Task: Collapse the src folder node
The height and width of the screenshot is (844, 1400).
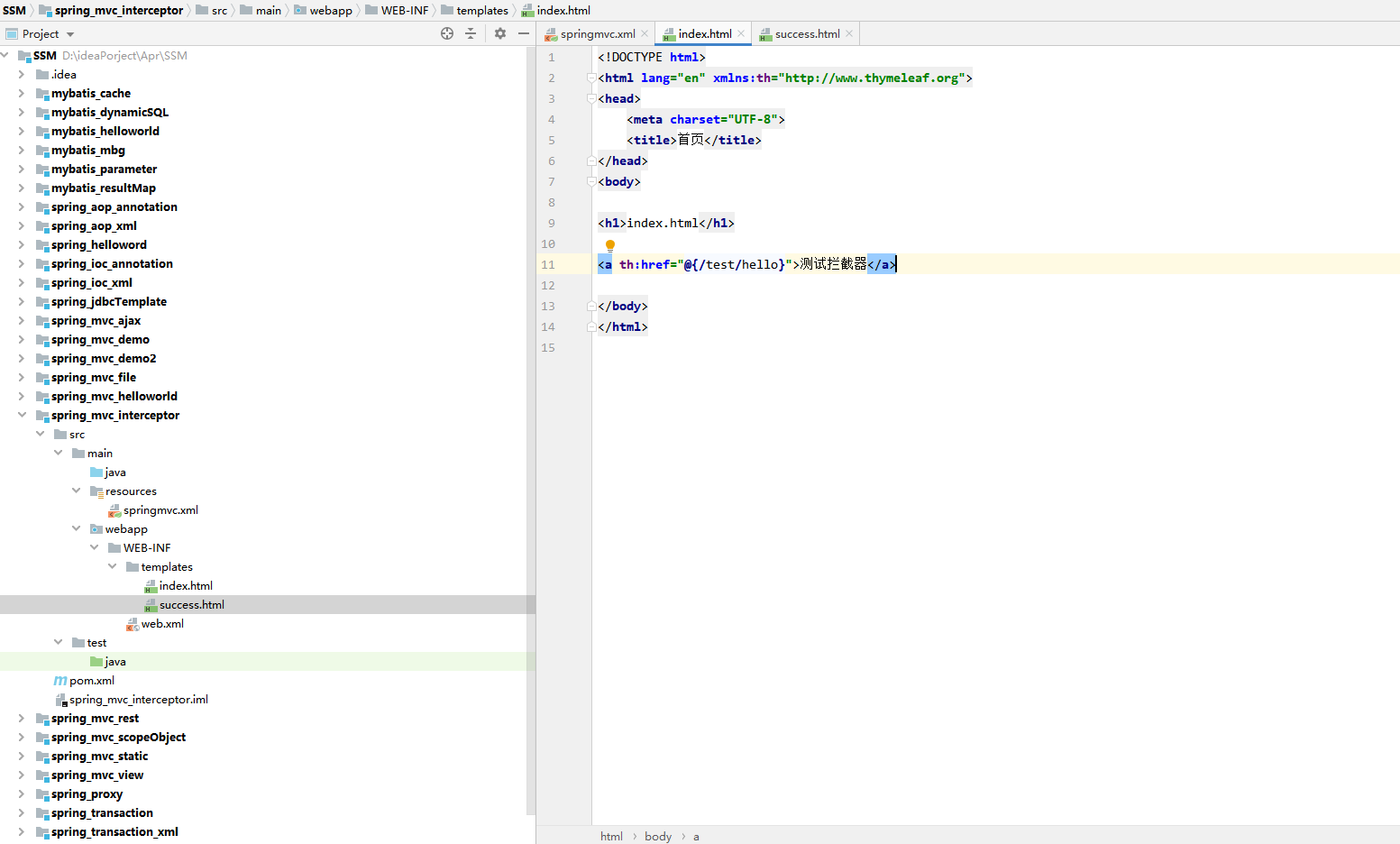Action: pos(40,435)
